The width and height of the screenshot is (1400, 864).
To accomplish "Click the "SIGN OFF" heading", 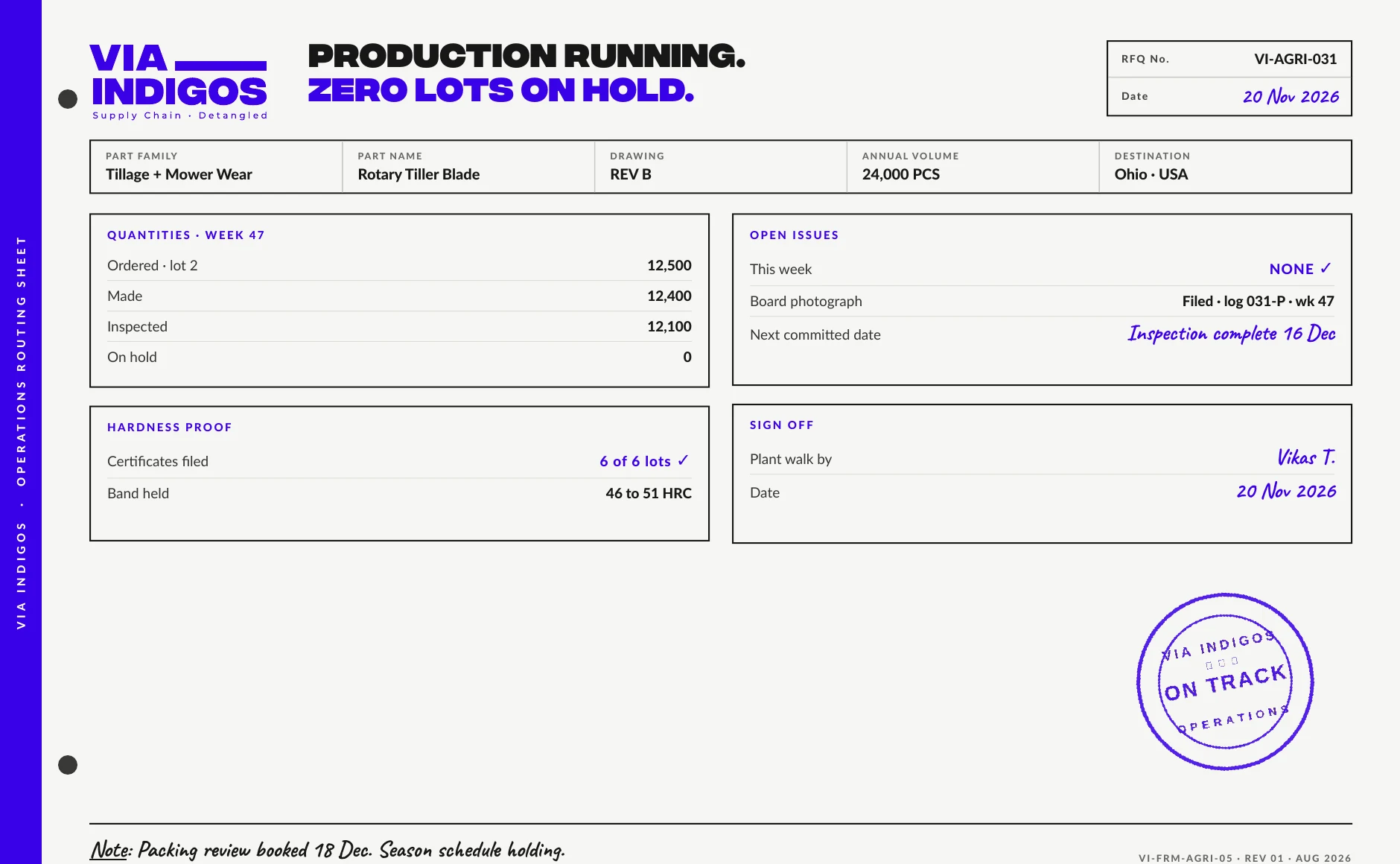I will [x=782, y=425].
